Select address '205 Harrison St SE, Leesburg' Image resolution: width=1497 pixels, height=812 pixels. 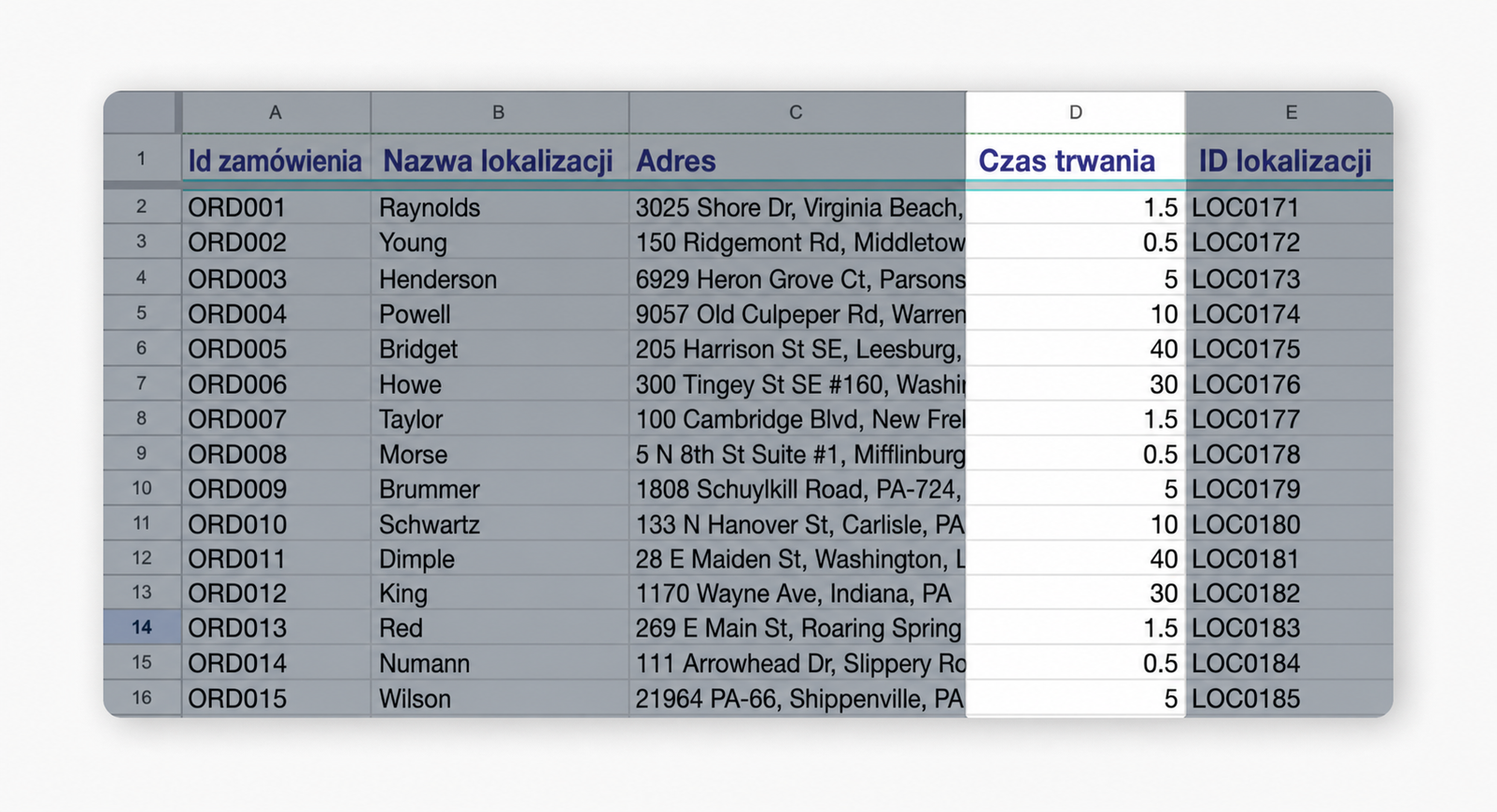(797, 348)
